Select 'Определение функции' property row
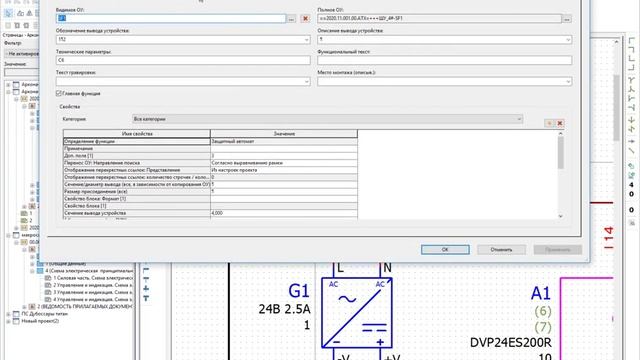The image size is (640, 360). (x=137, y=141)
